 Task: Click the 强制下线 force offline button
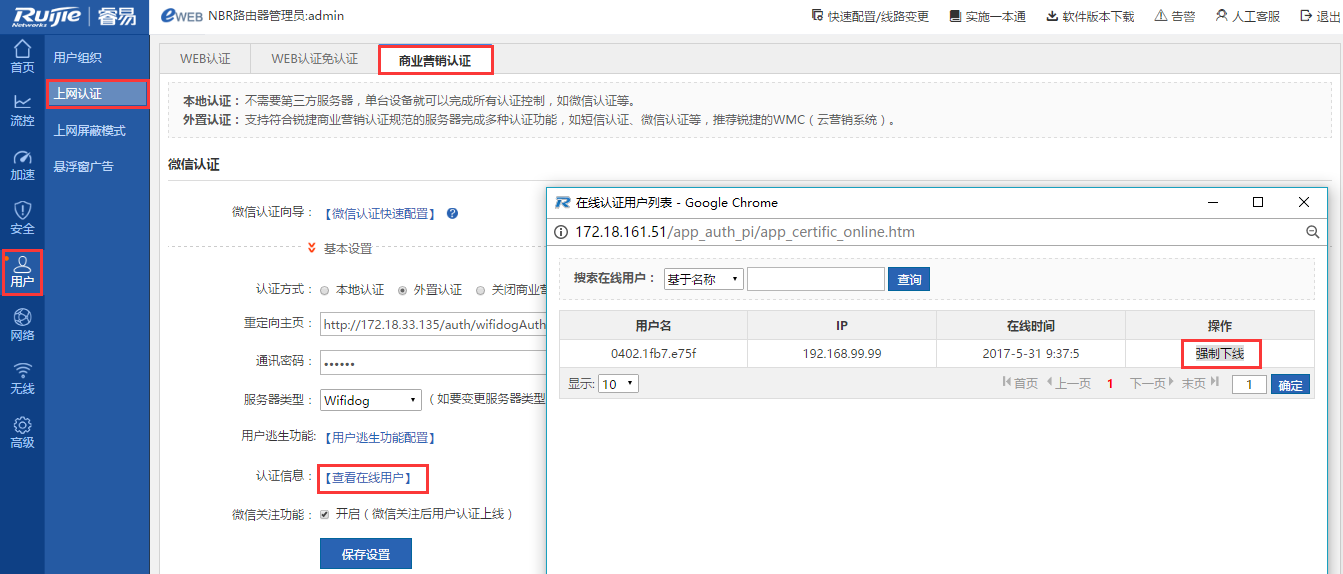[x=1219, y=353]
